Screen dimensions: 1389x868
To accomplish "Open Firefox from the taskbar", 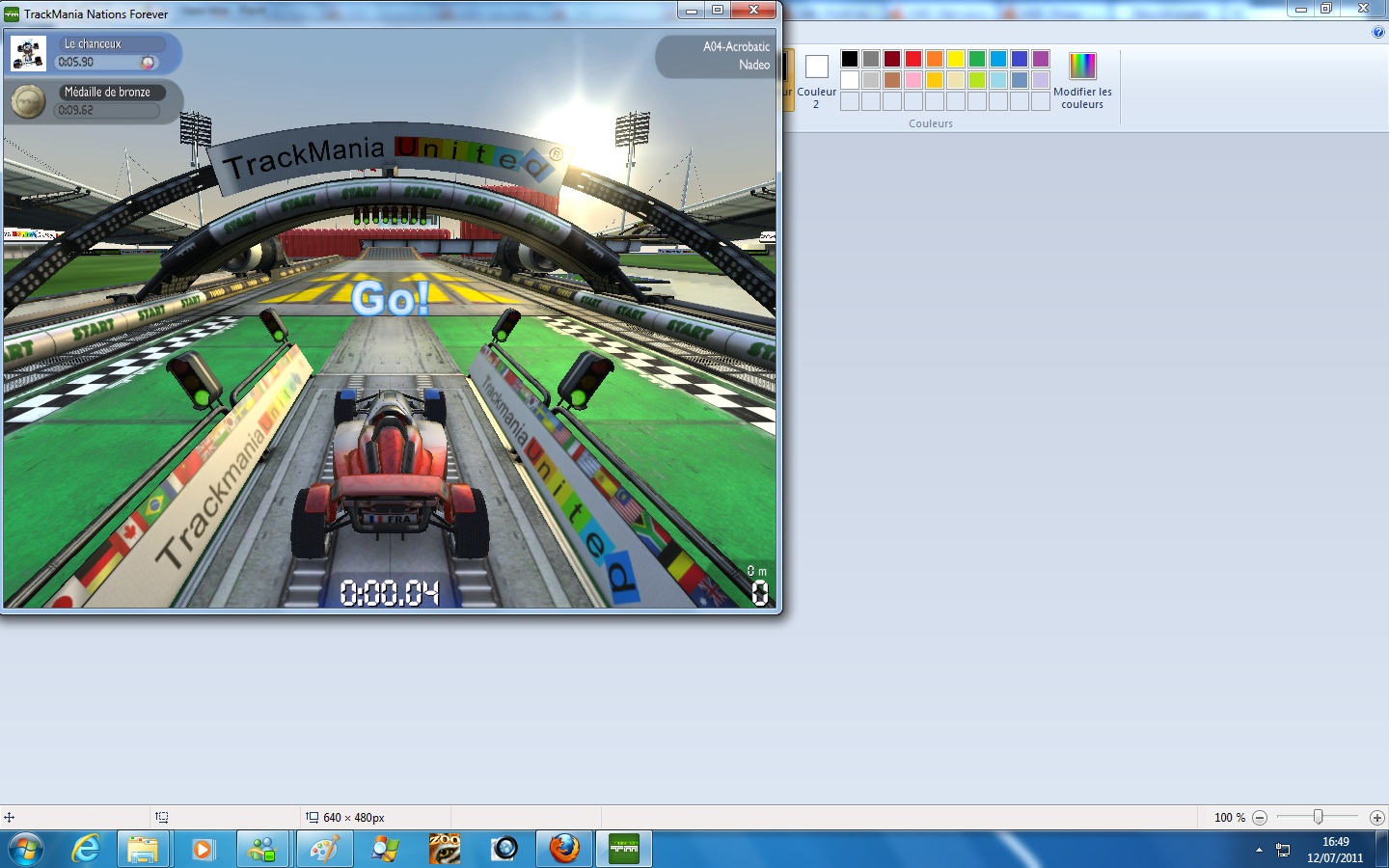I will (x=564, y=849).
